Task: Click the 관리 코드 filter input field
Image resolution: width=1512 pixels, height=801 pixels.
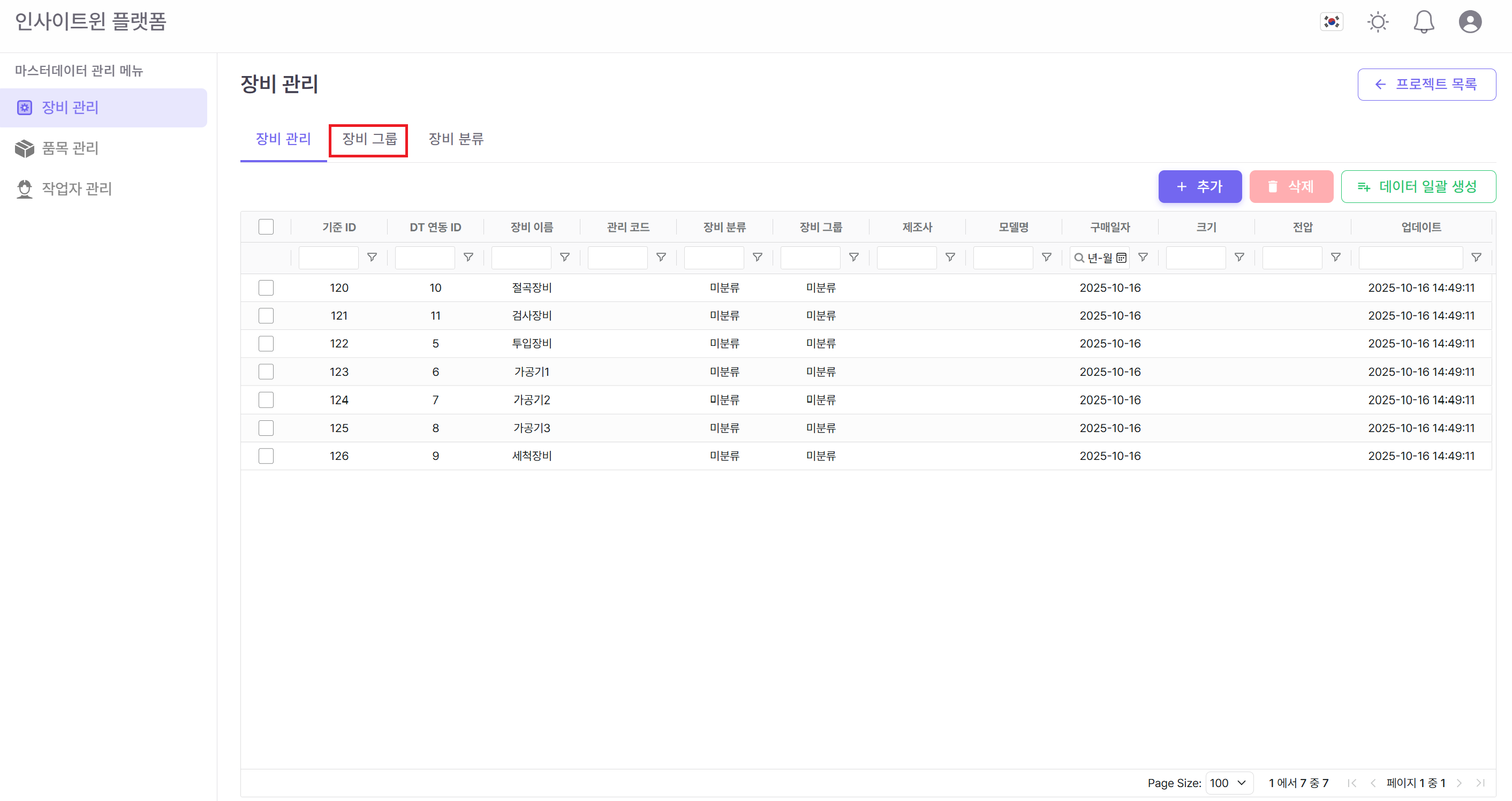Action: pos(617,258)
